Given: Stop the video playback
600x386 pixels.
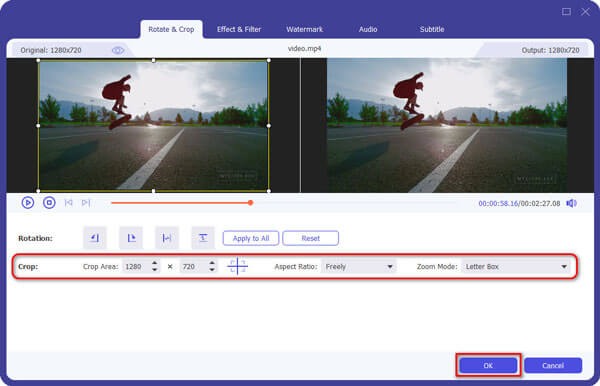Looking at the screenshot, I should click(49, 202).
